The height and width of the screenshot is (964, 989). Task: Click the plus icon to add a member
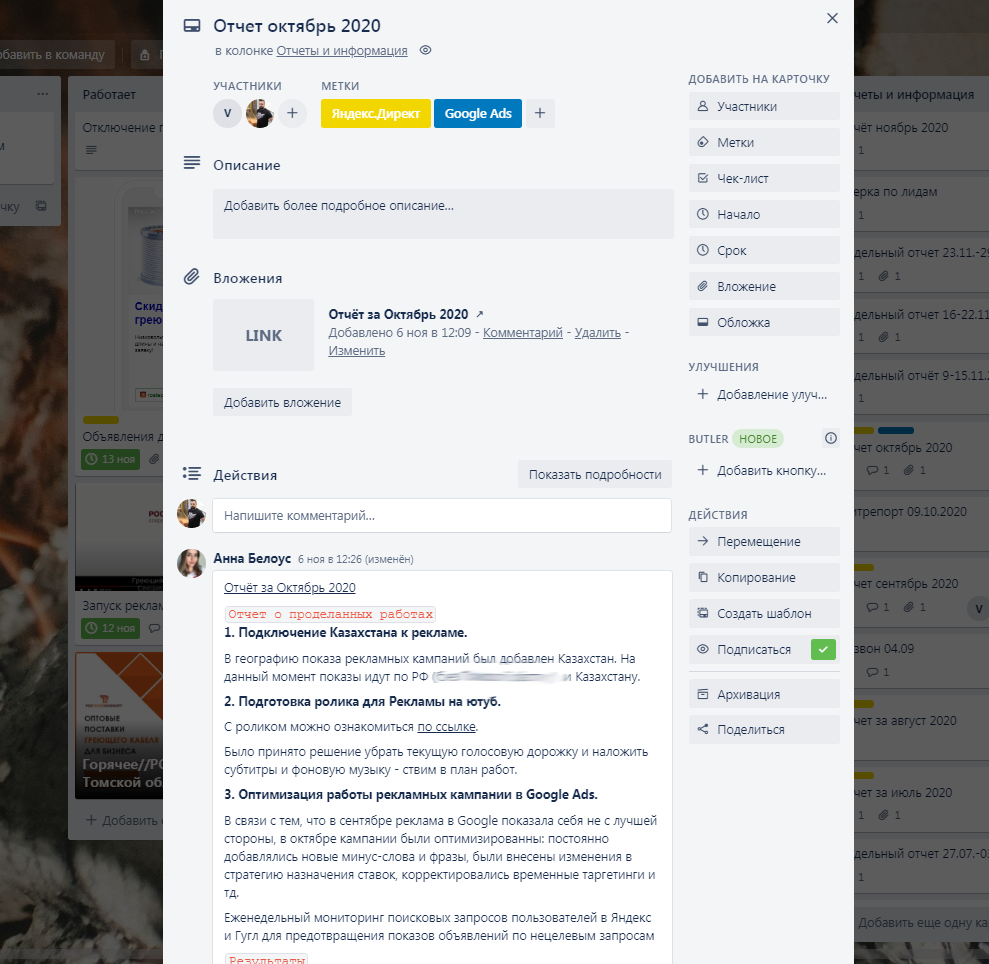point(292,114)
